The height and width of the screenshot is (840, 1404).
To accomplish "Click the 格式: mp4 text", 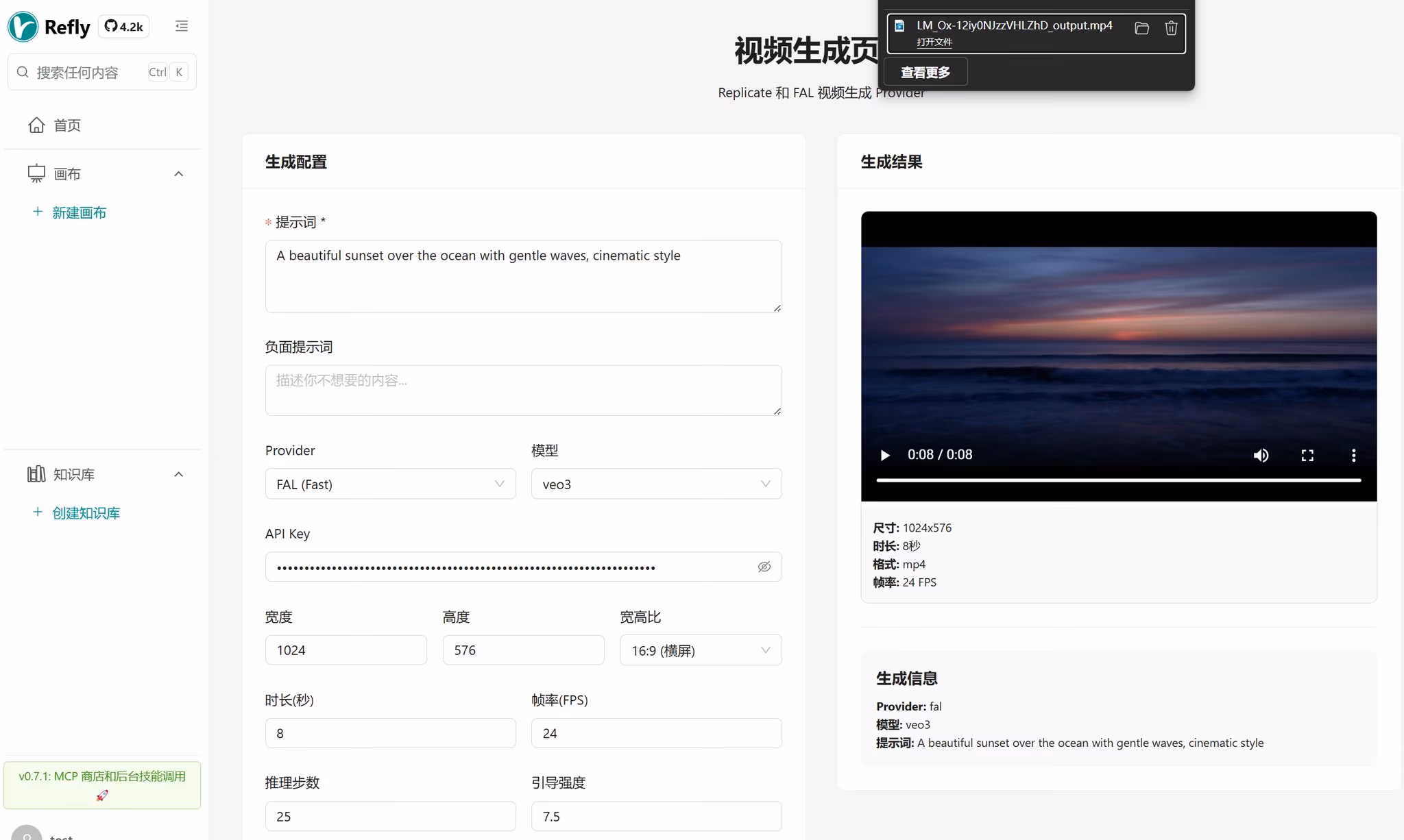I will 899,565.
